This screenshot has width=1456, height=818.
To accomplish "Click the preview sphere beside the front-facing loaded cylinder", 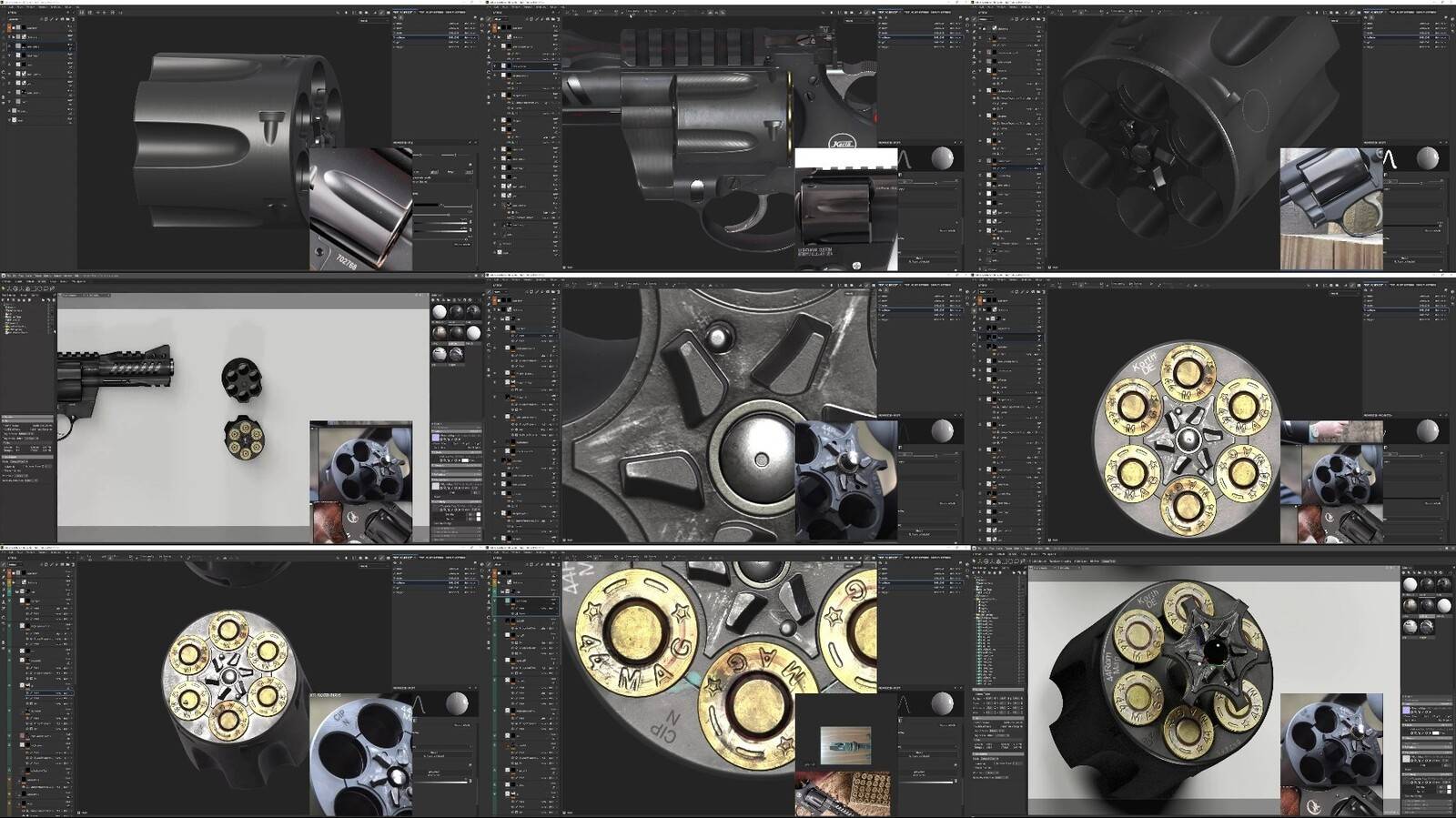I will 1428,430.
